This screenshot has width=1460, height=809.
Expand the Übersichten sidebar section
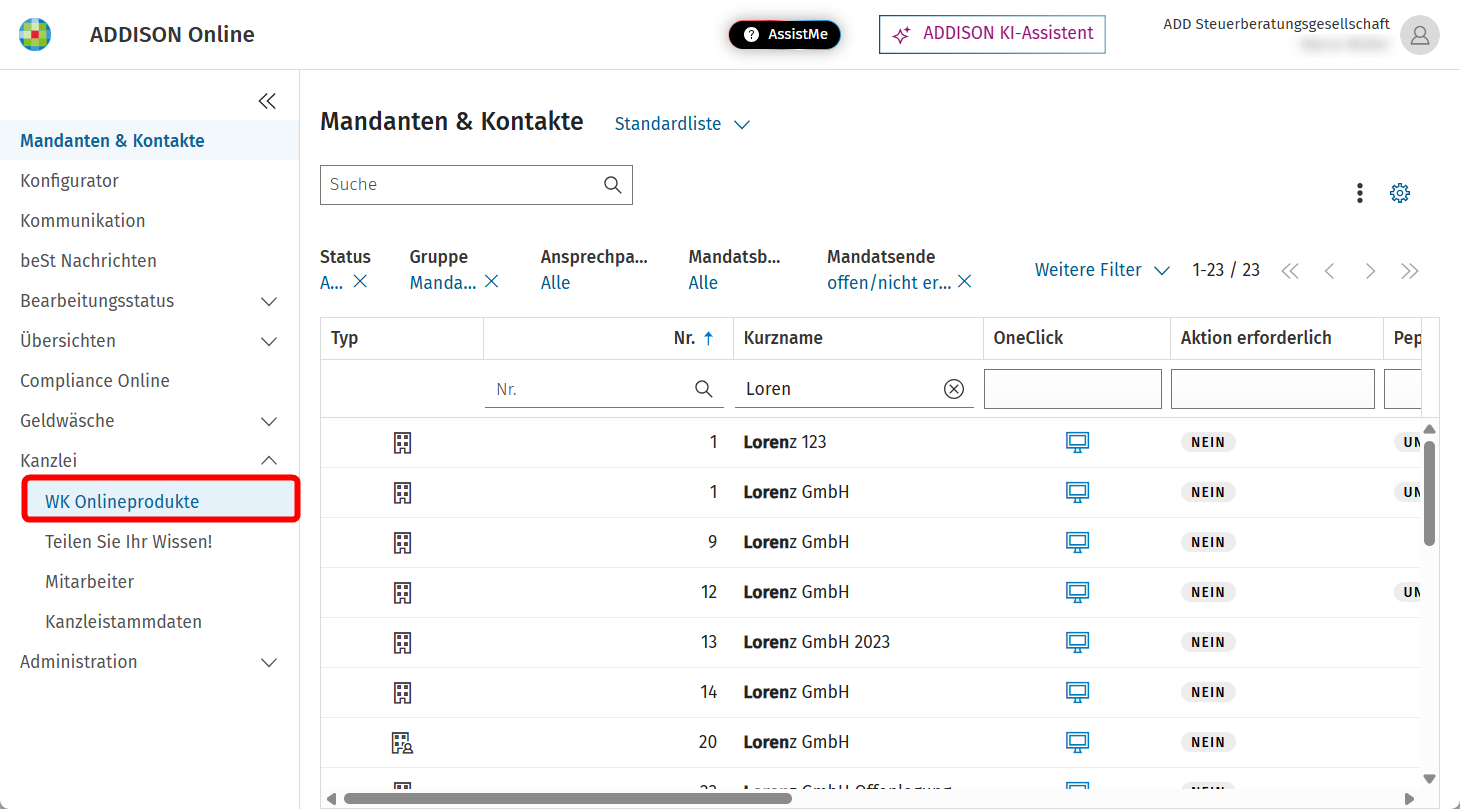268,341
